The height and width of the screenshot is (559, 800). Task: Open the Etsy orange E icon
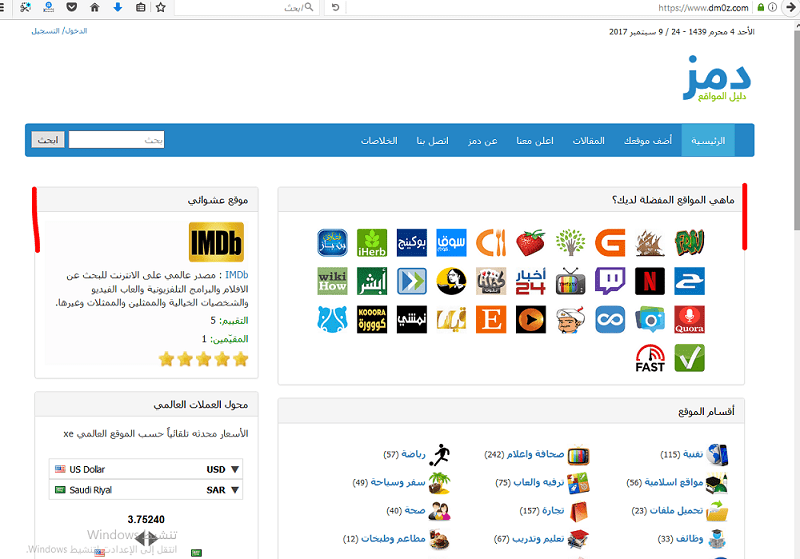pyautogui.click(x=491, y=320)
